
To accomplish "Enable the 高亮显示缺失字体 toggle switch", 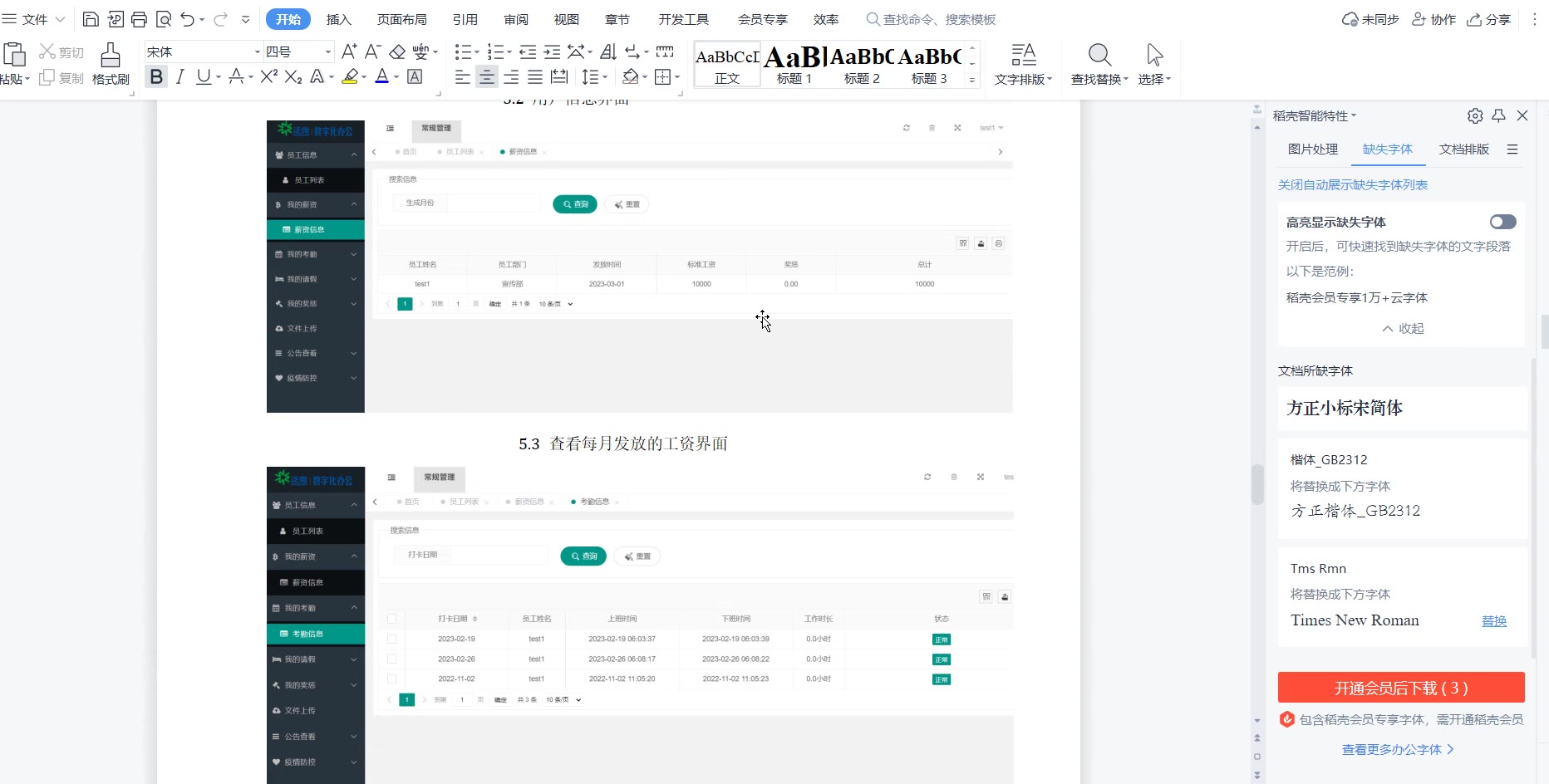I will click(1502, 222).
